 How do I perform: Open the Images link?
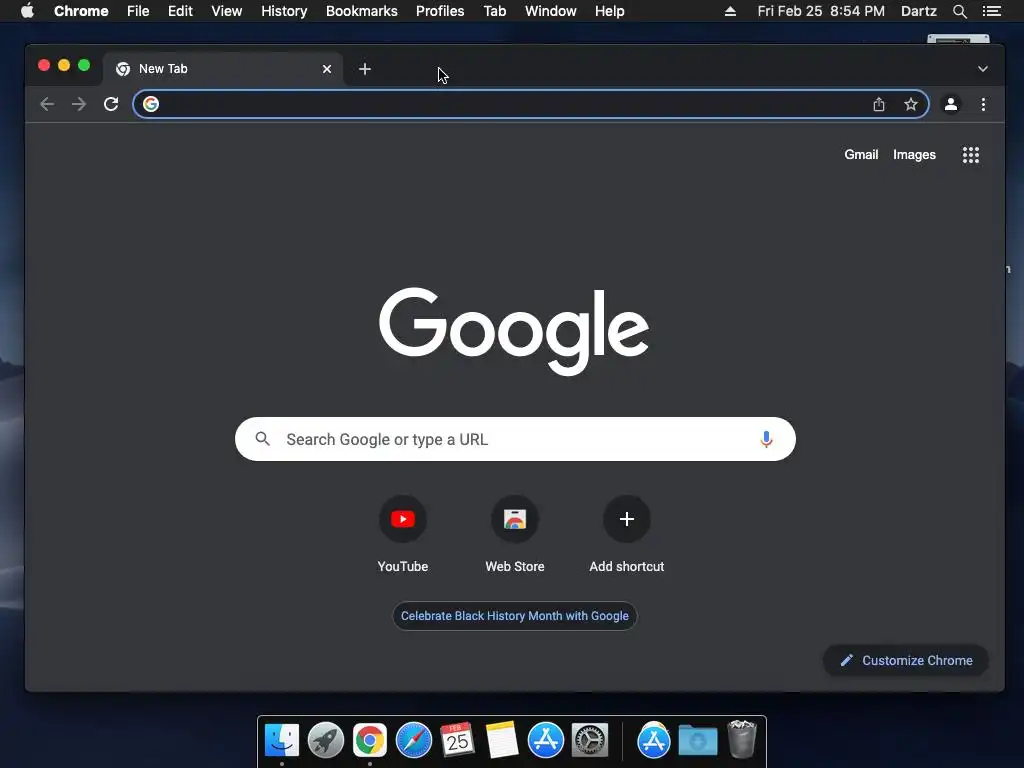point(914,155)
